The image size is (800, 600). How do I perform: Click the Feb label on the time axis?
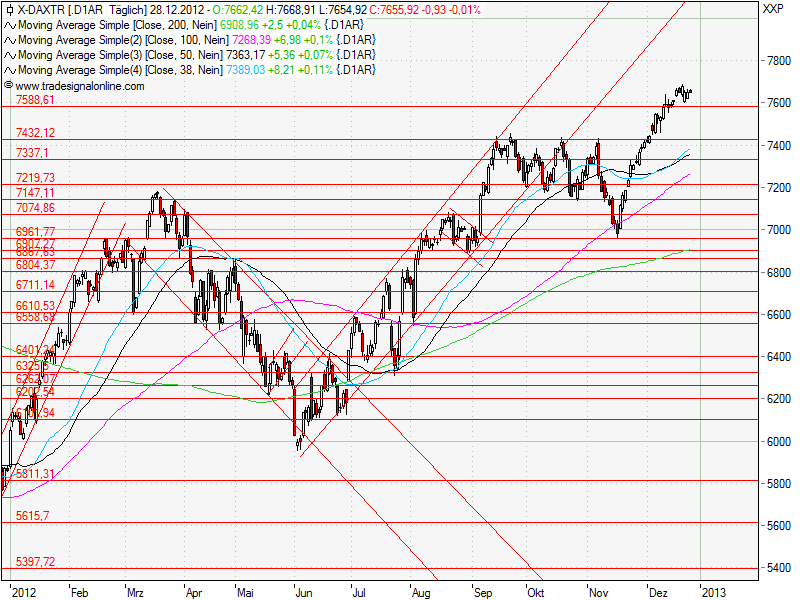pos(80,592)
